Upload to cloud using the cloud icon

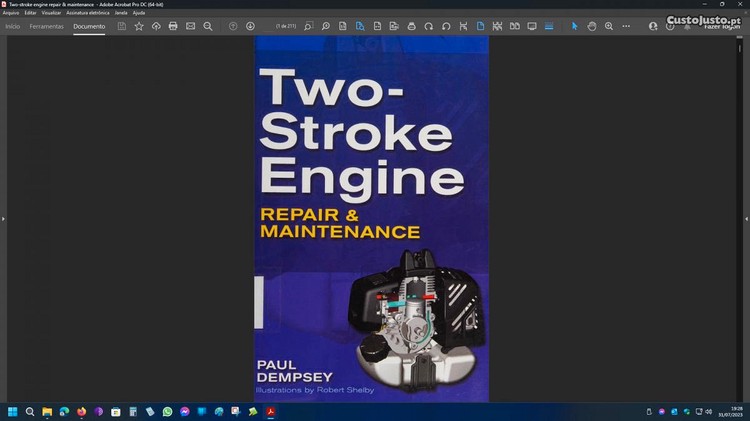point(156,26)
